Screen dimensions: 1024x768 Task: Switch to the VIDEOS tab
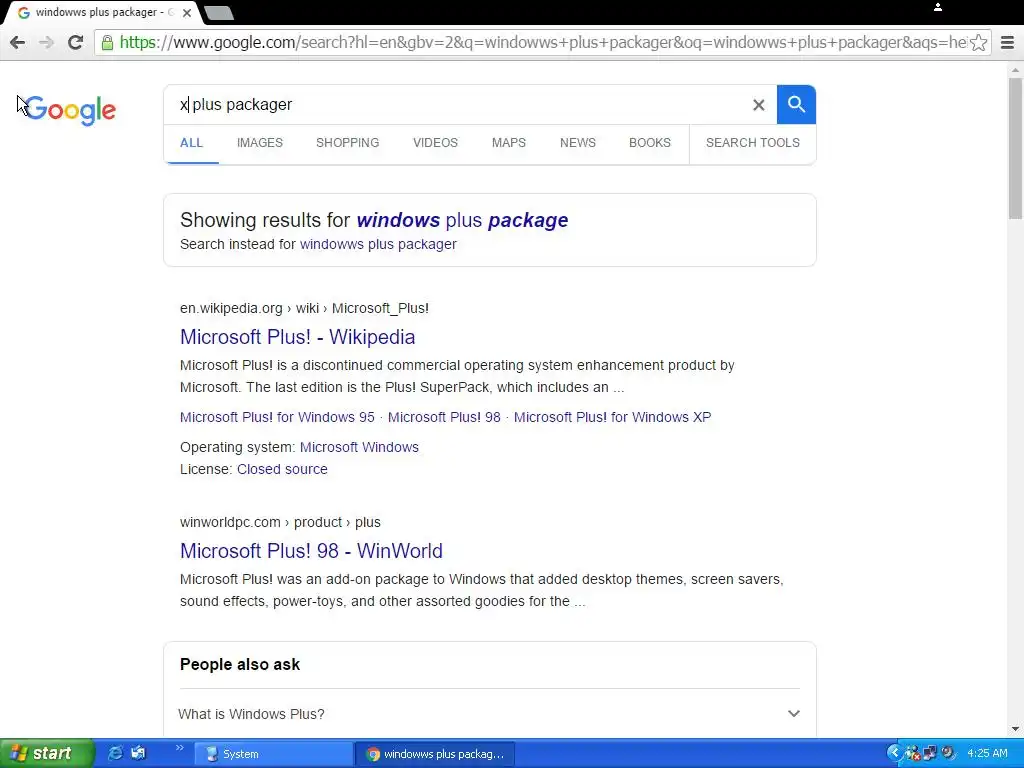[435, 142]
